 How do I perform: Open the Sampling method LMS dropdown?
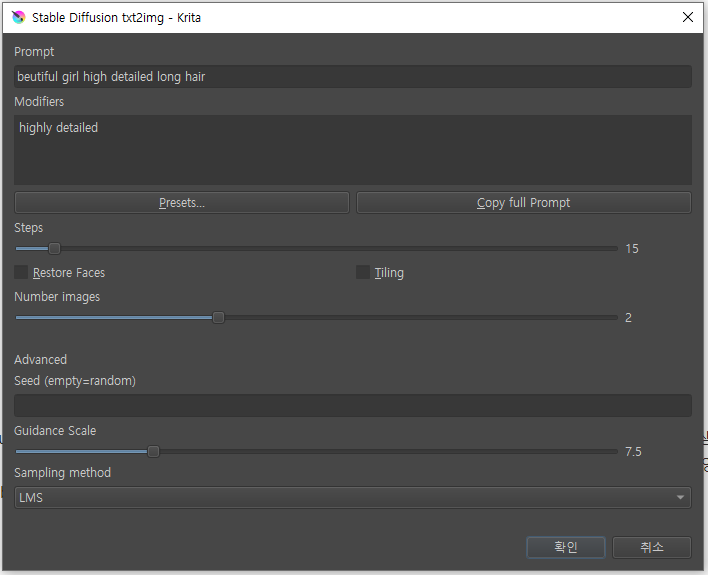pyautogui.click(x=353, y=497)
